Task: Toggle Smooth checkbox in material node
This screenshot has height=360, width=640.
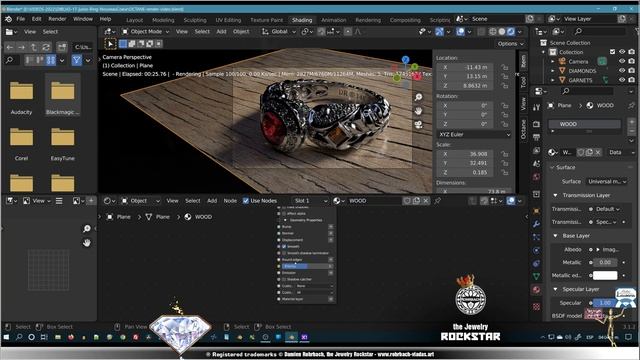Action: click(x=284, y=247)
